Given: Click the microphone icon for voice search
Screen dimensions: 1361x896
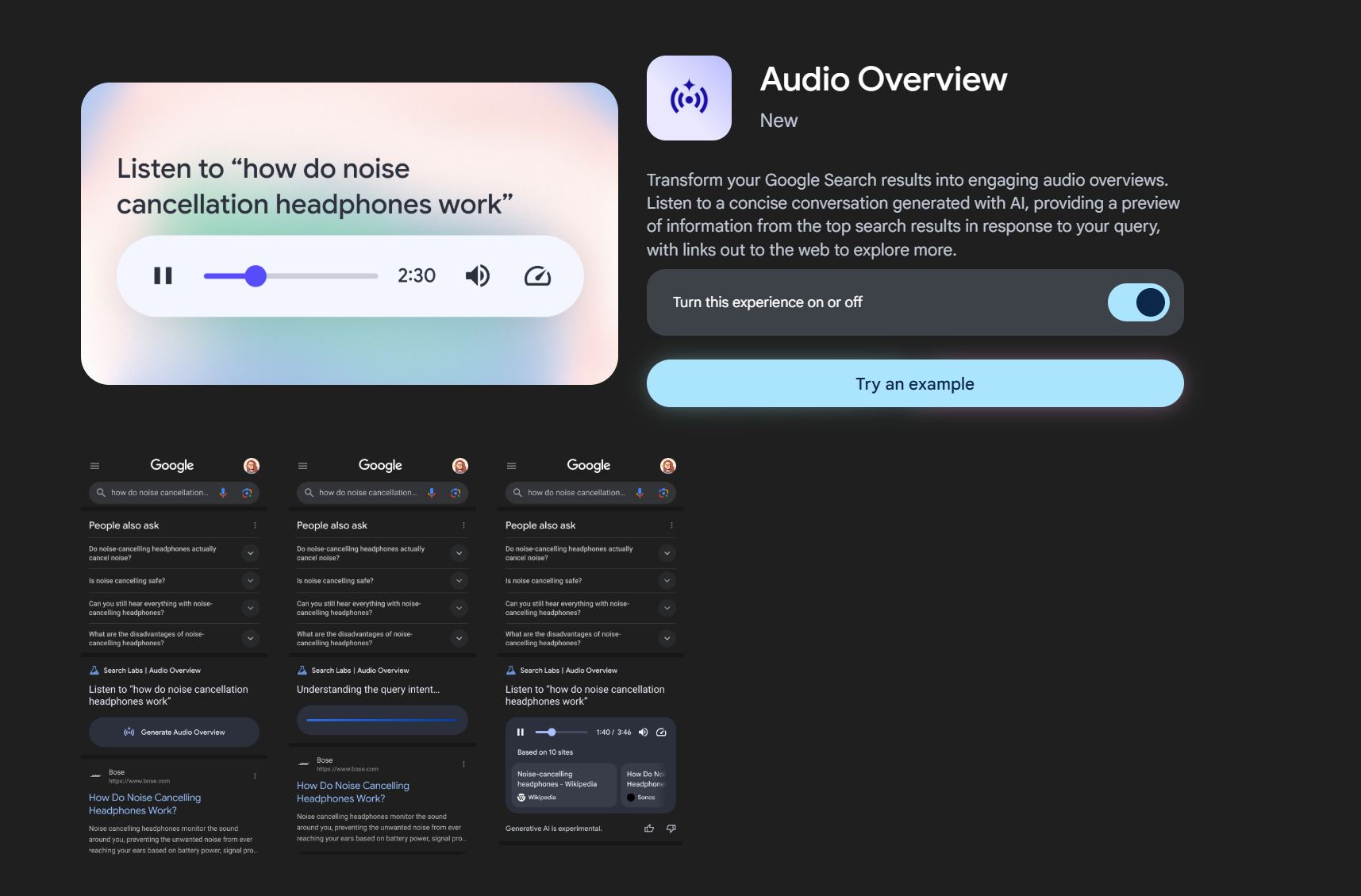Looking at the screenshot, I should [x=223, y=492].
